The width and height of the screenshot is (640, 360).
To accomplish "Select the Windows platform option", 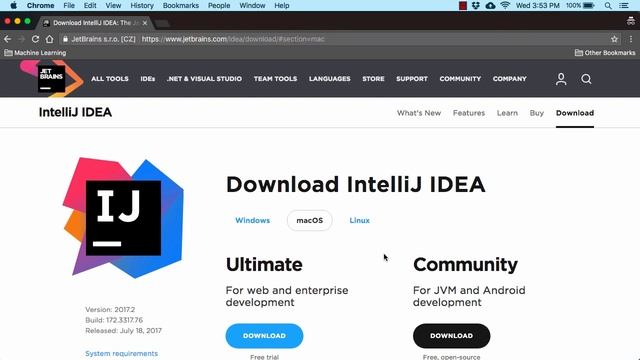I will (x=253, y=220).
